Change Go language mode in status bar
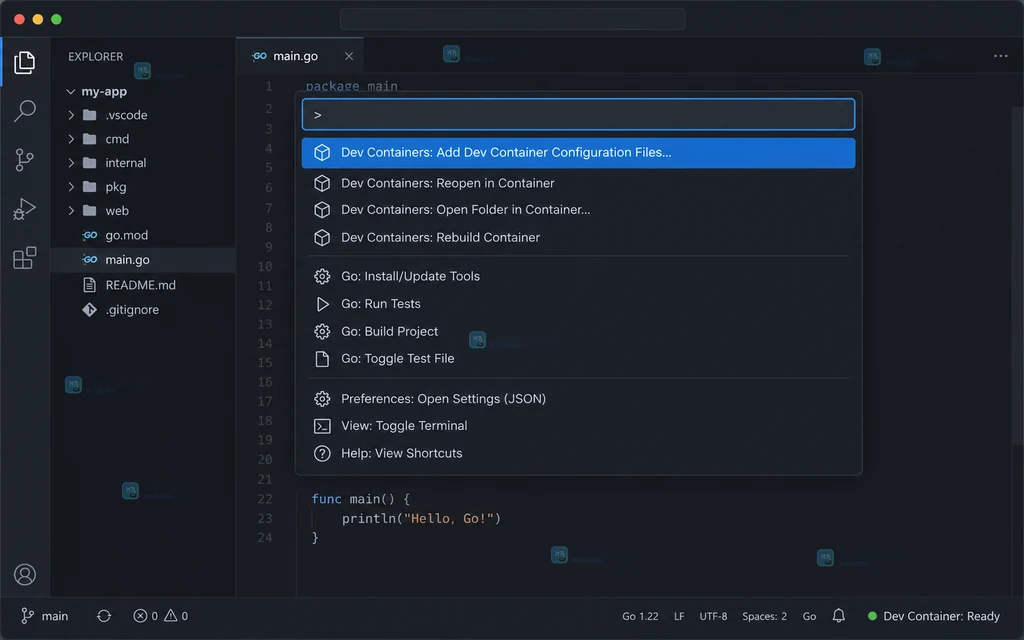1024x640 pixels. pyautogui.click(x=809, y=616)
